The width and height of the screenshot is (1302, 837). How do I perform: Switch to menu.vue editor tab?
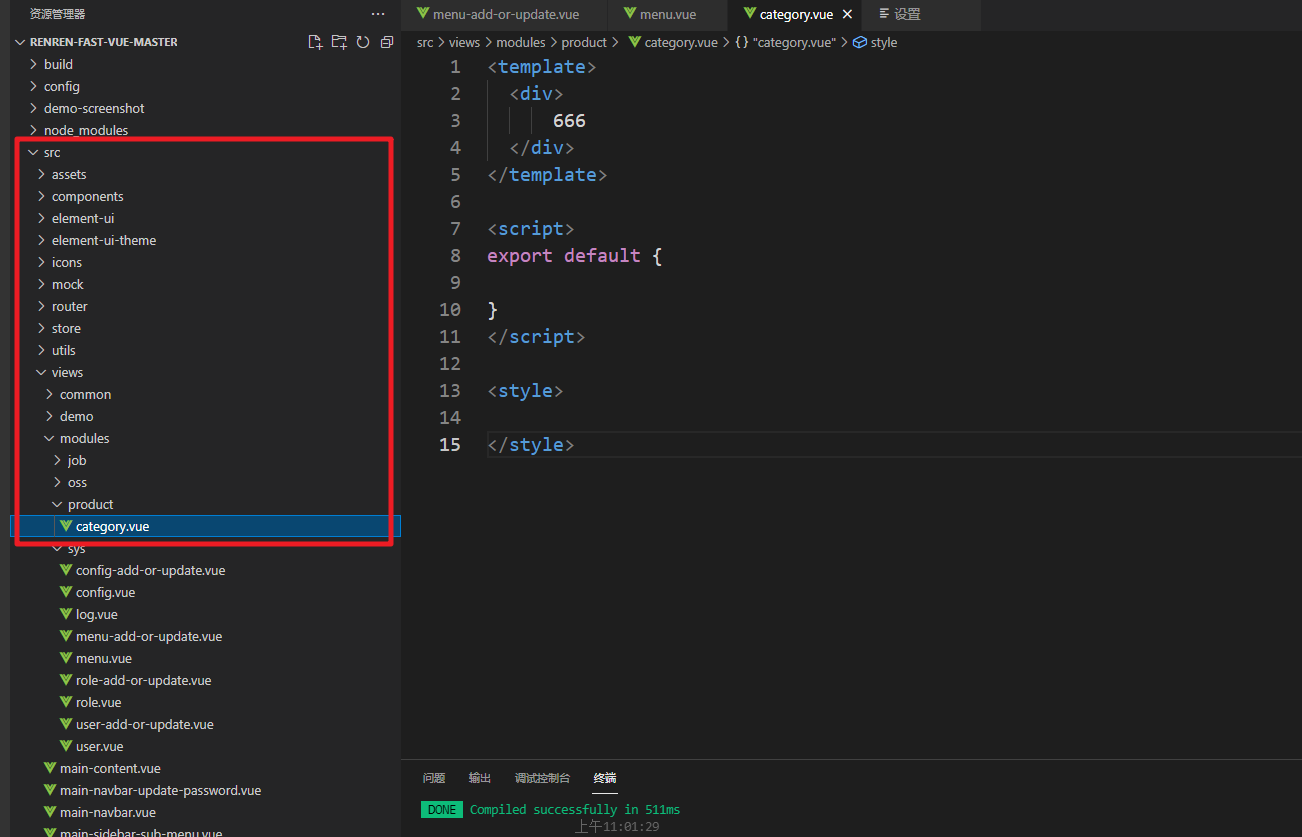(668, 14)
